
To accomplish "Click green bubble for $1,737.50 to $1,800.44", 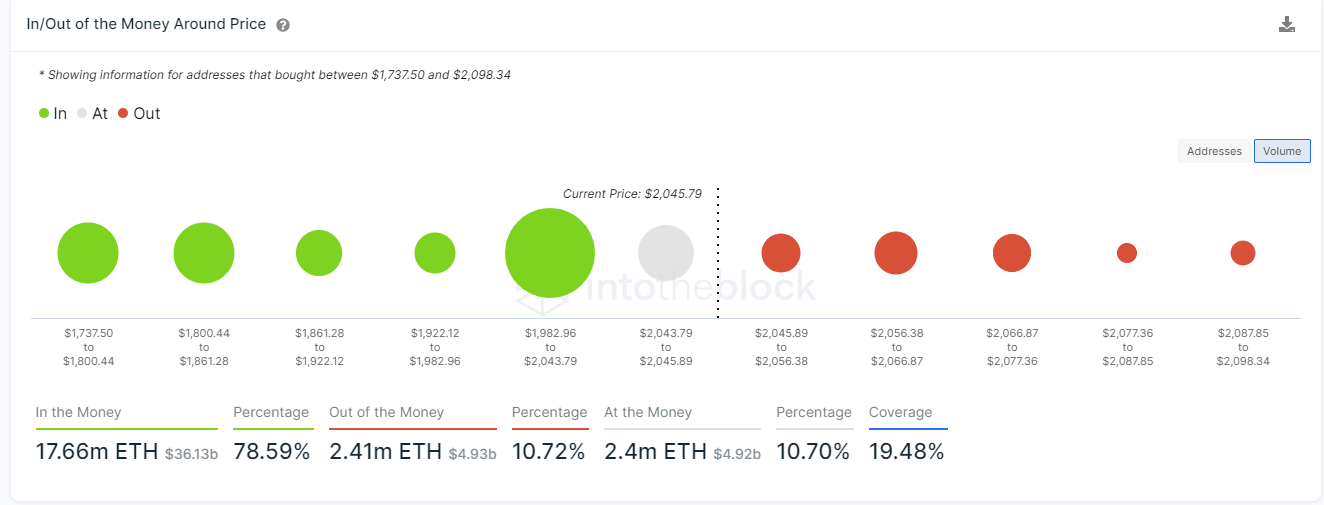I will pos(88,253).
